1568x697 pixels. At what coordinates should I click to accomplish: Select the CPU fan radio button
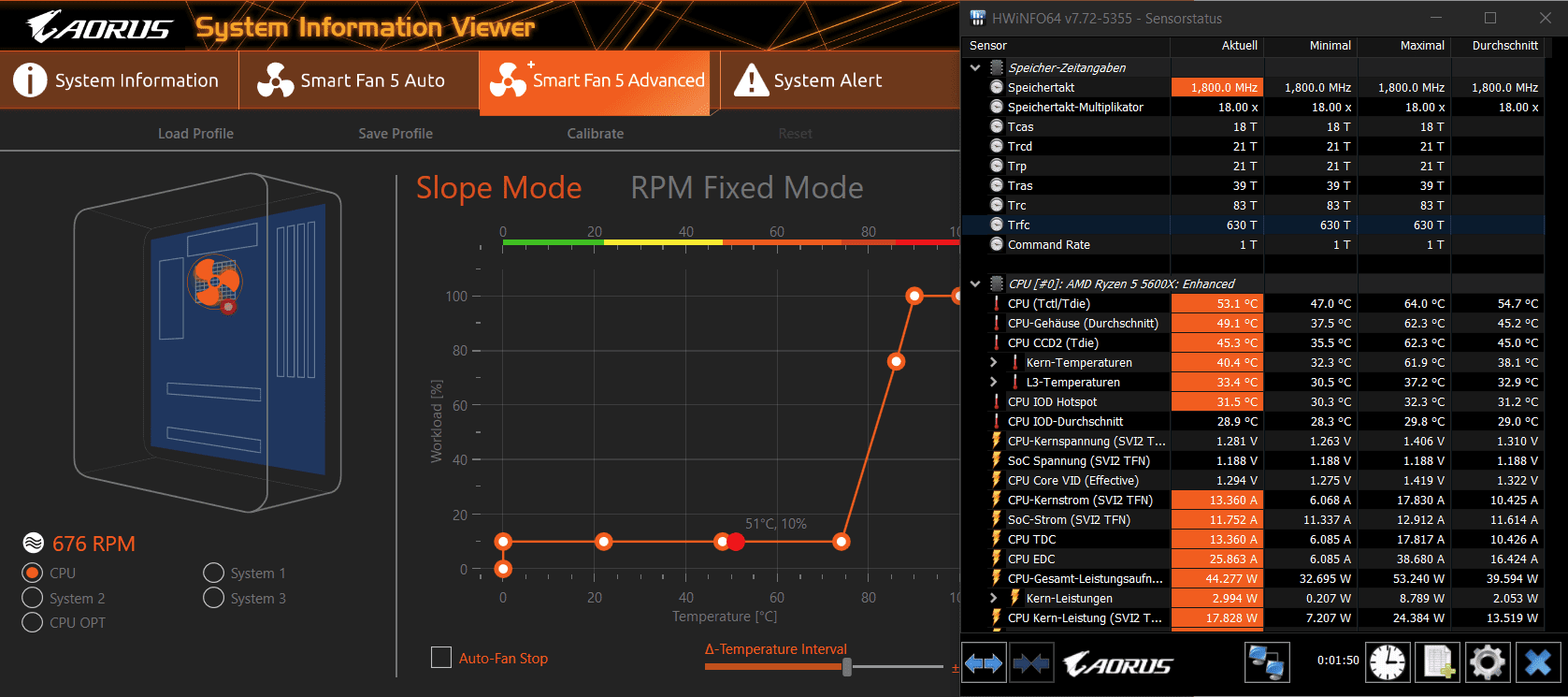(33, 573)
